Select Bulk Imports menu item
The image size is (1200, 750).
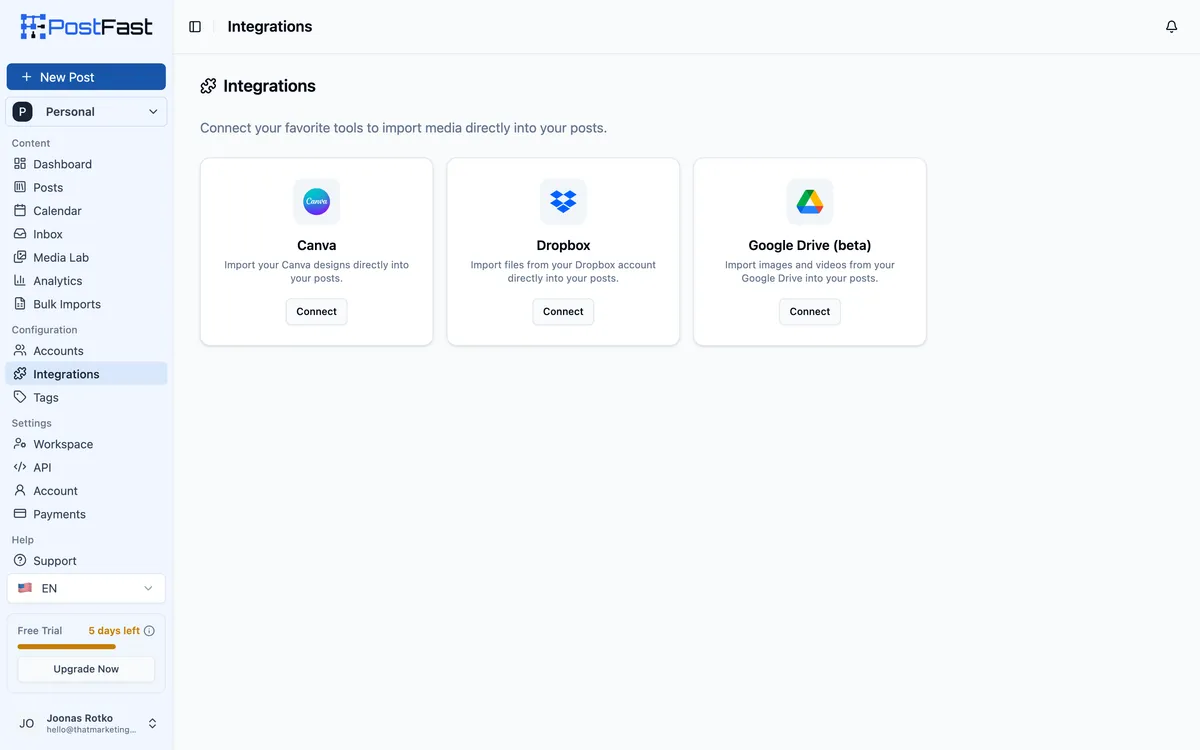86,304
